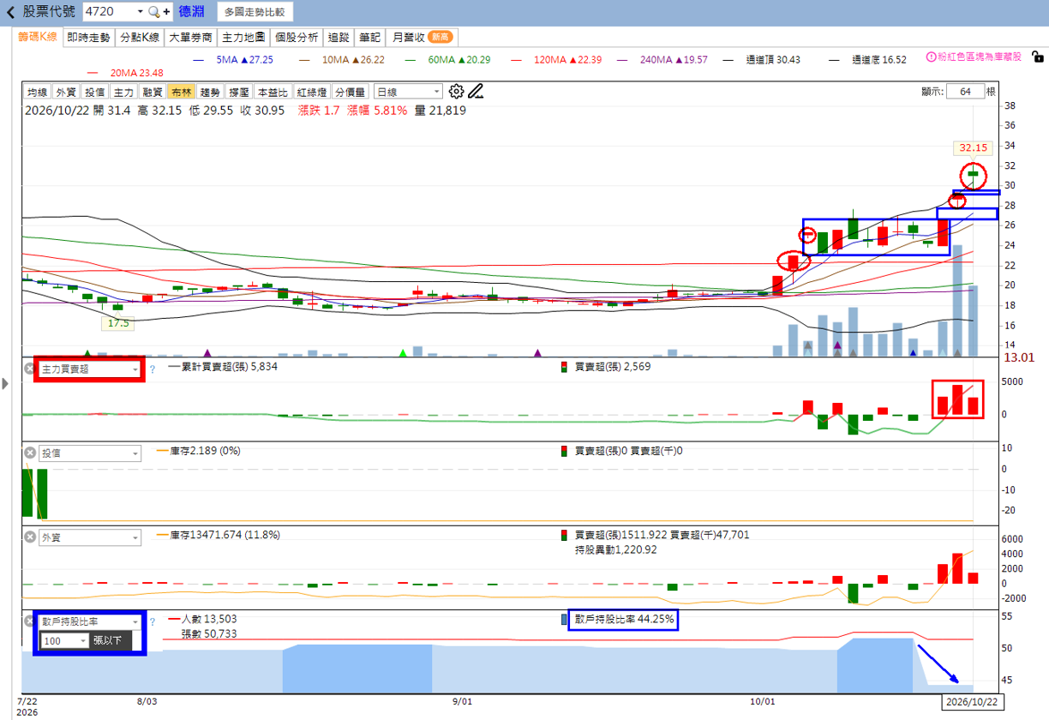Close the 投信 indicator panel
1049x720 pixels.
29,453
